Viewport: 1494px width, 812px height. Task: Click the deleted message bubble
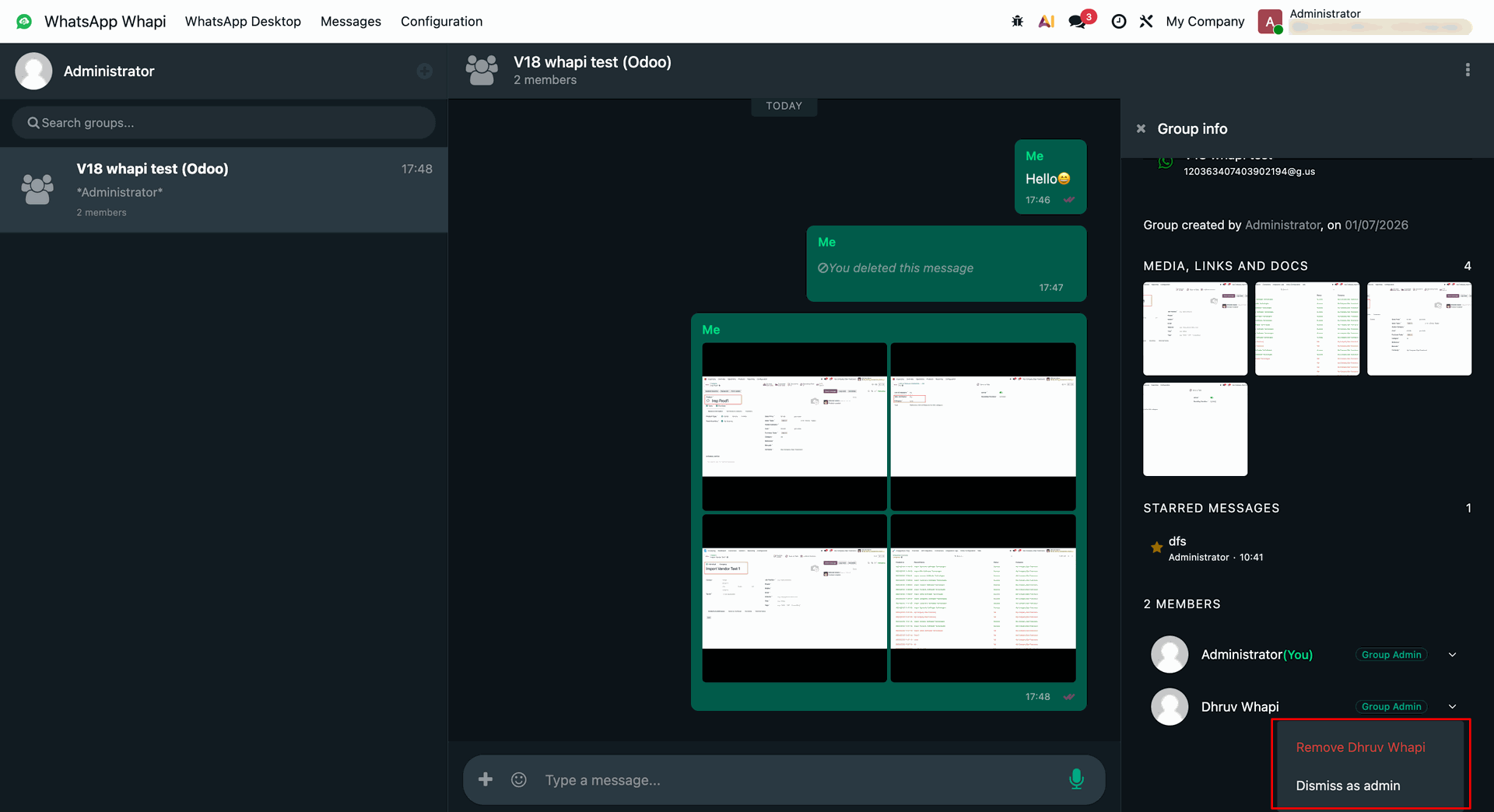(x=946, y=264)
